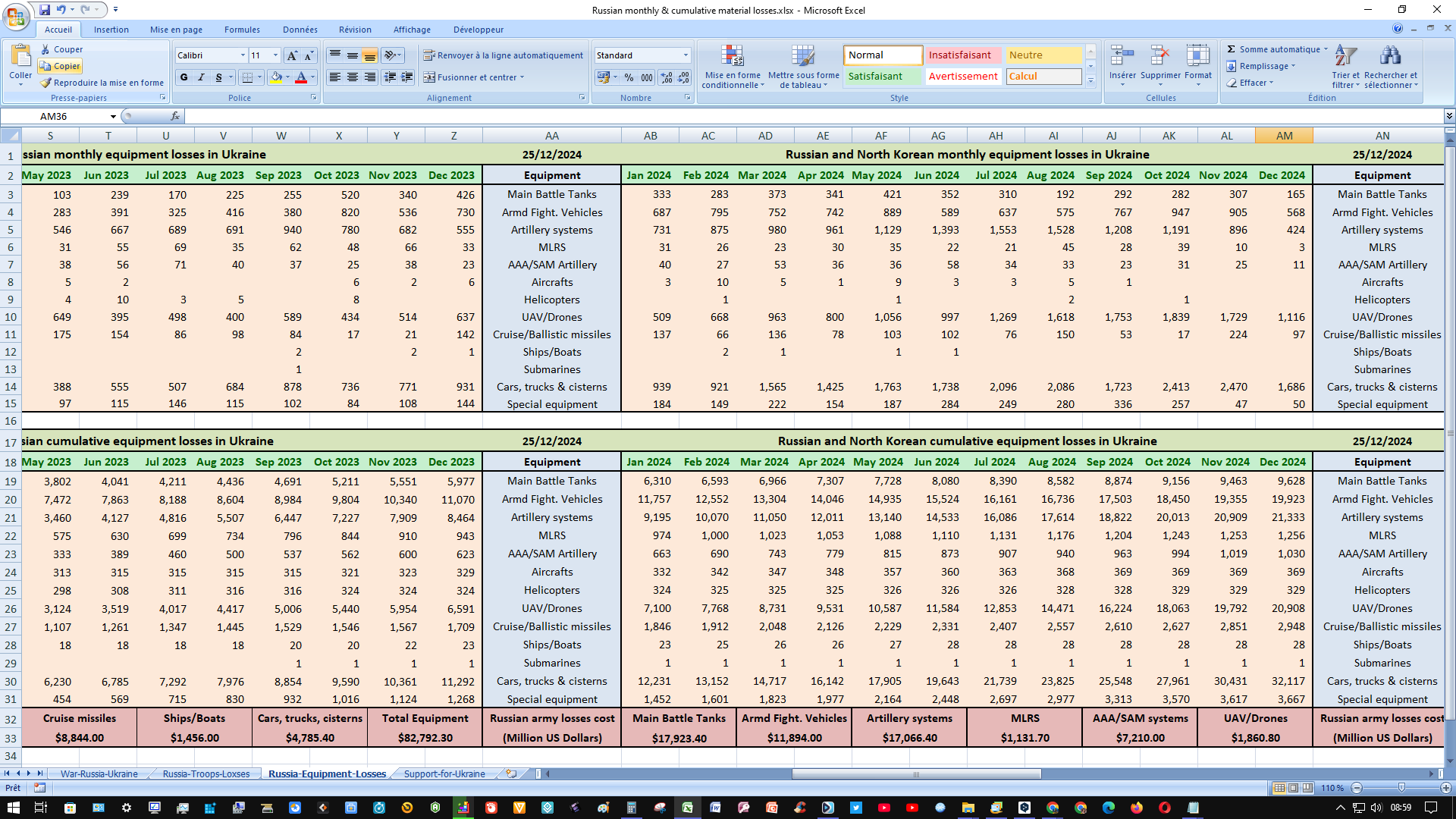The height and width of the screenshot is (819, 1456).
Task: Open the font size 11 dropdown
Action: pyautogui.click(x=275, y=55)
